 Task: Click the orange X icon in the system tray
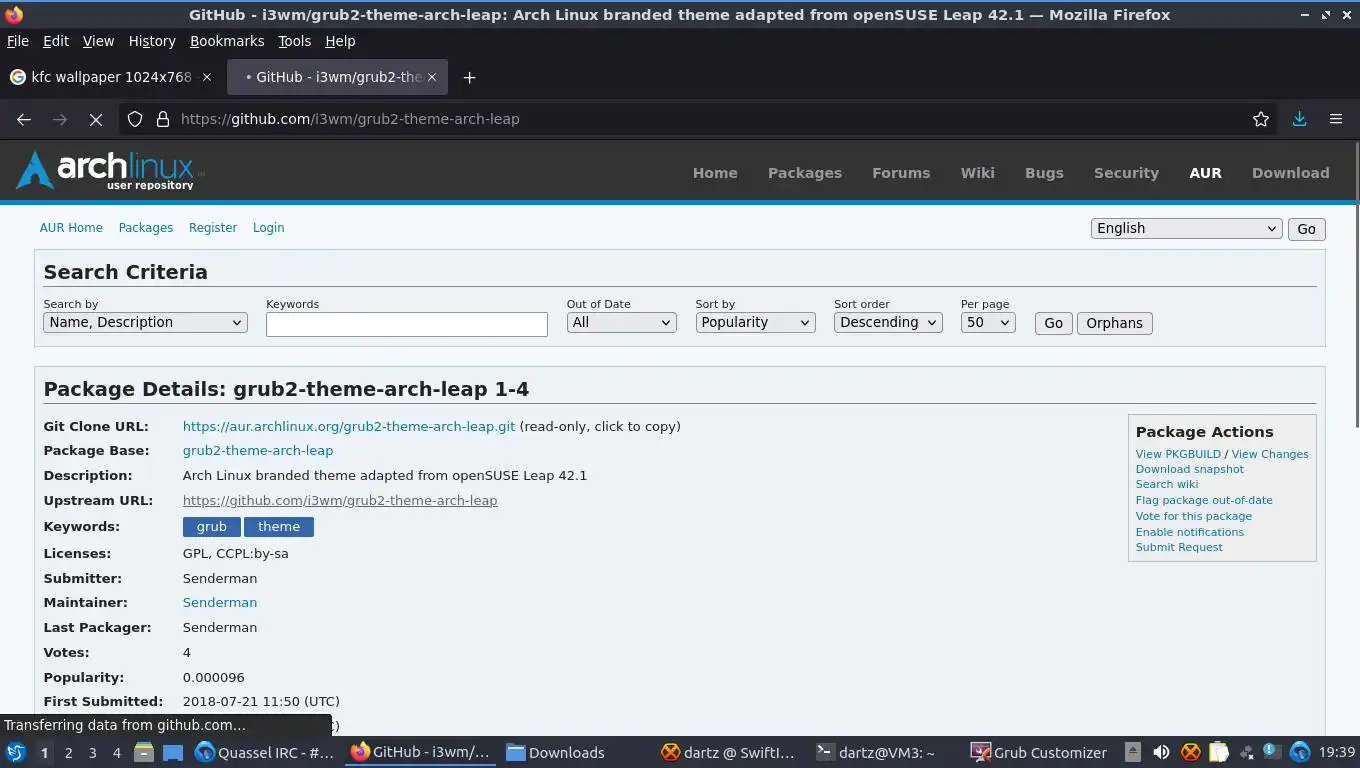1190,752
